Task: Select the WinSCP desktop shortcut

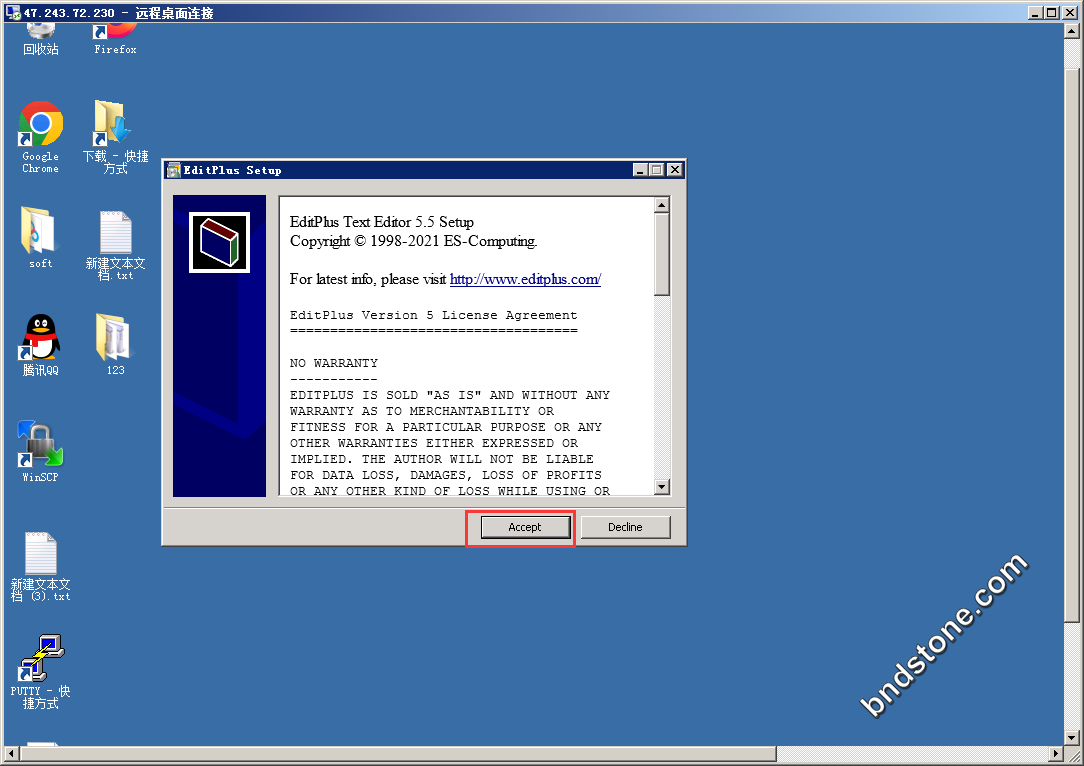Action: 41,445
